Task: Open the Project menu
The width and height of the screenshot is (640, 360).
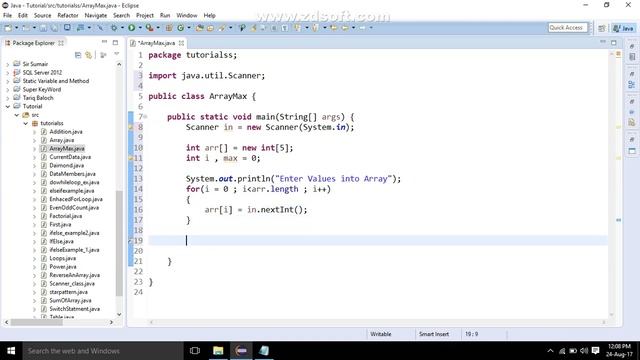Action: (145, 16)
